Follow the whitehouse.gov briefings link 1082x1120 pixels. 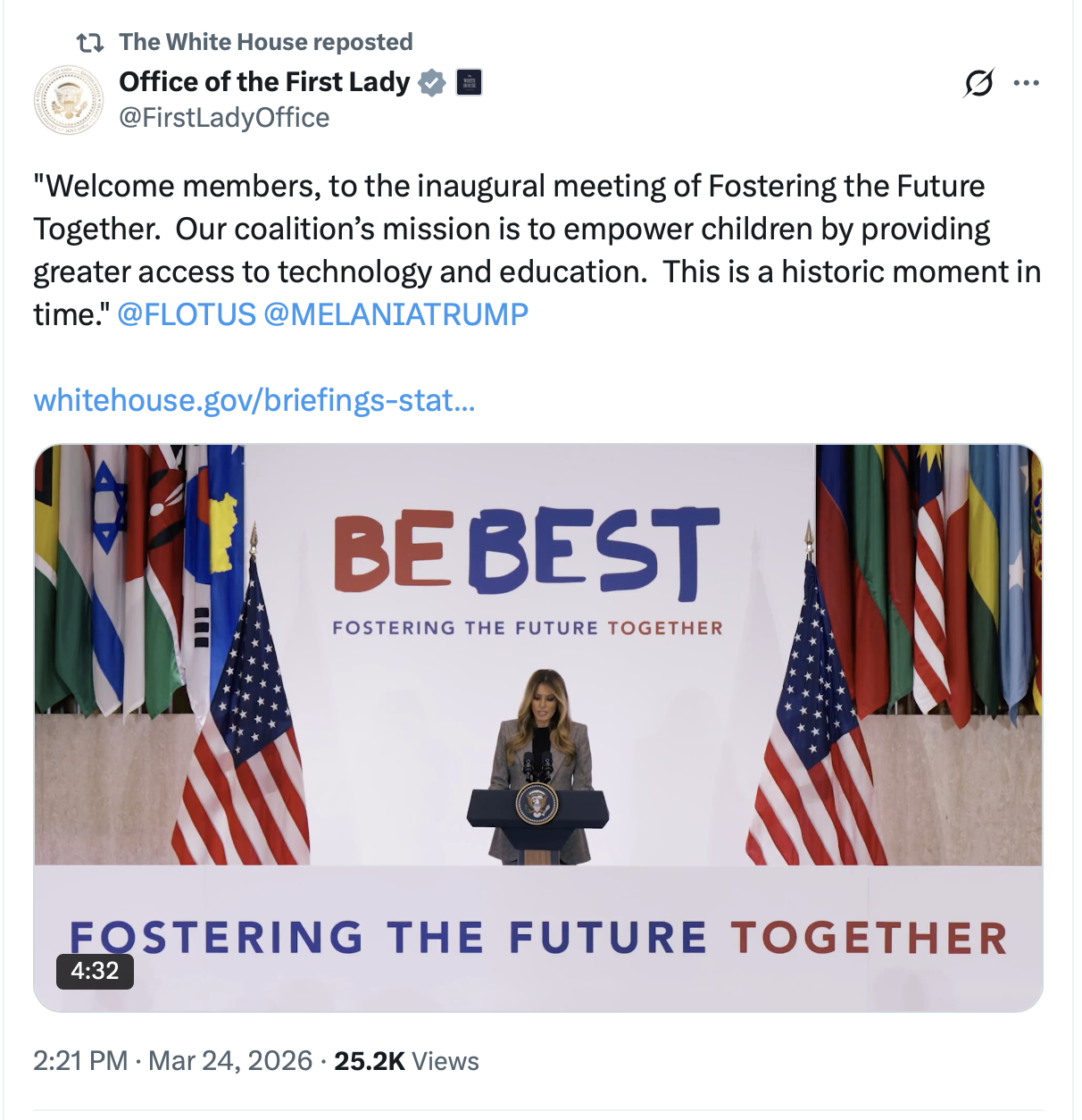pos(254,400)
